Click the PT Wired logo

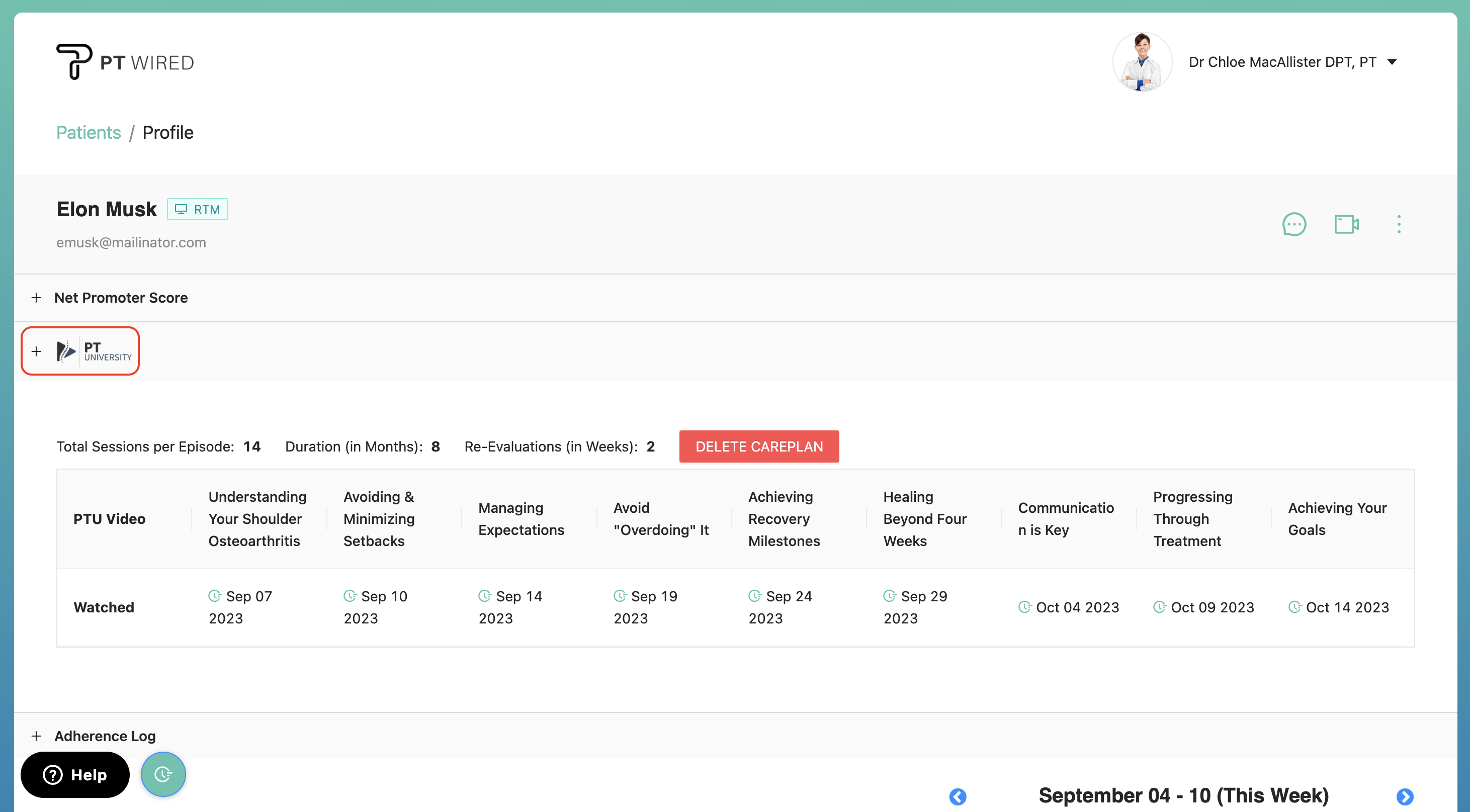pos(125,62)
